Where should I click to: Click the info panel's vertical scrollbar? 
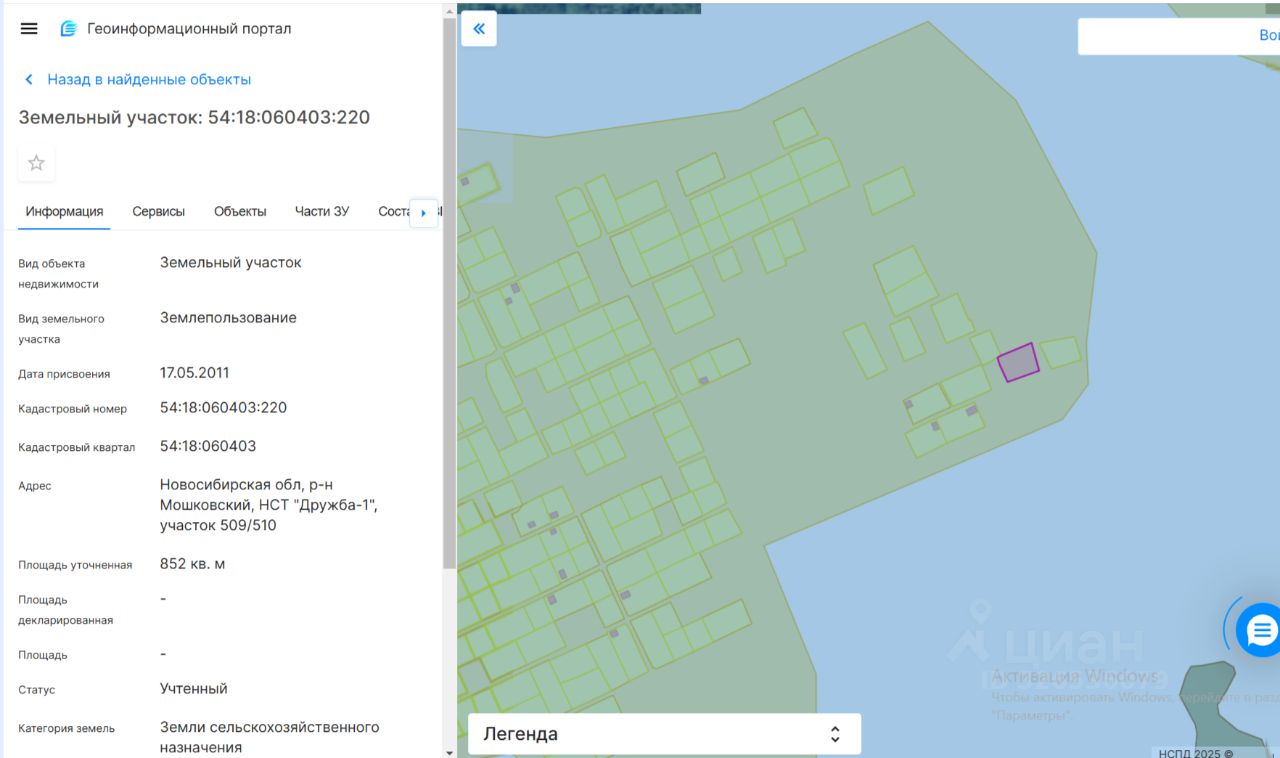tap(449, 300)
